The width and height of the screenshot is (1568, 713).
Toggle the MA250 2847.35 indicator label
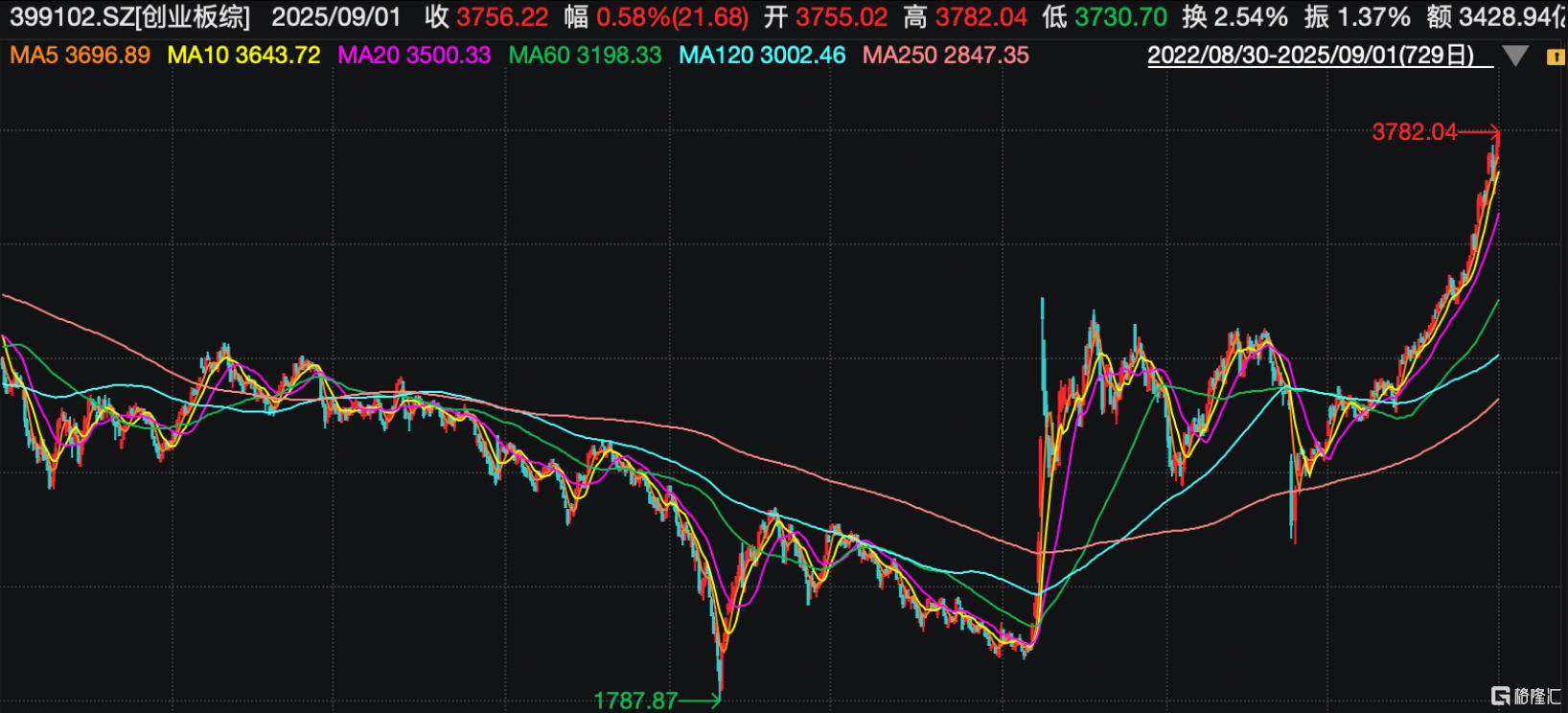945,56
